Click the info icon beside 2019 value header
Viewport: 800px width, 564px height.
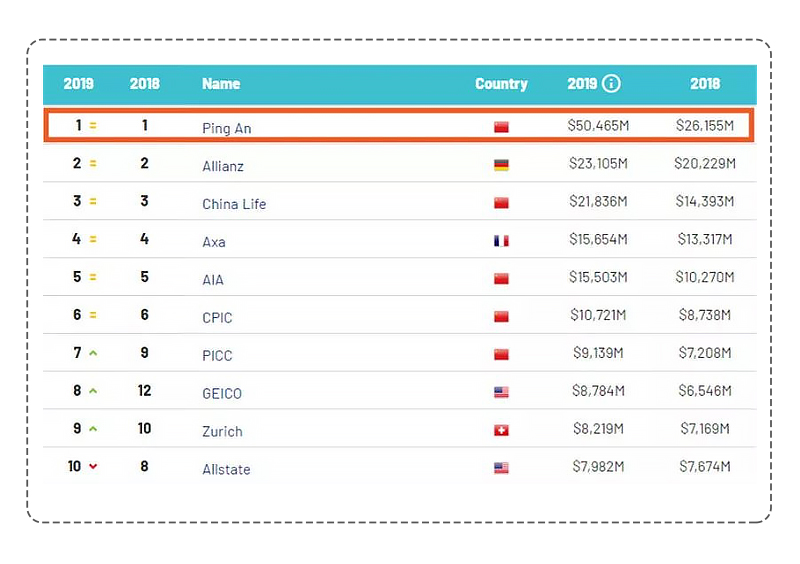[x=611, y=83]
